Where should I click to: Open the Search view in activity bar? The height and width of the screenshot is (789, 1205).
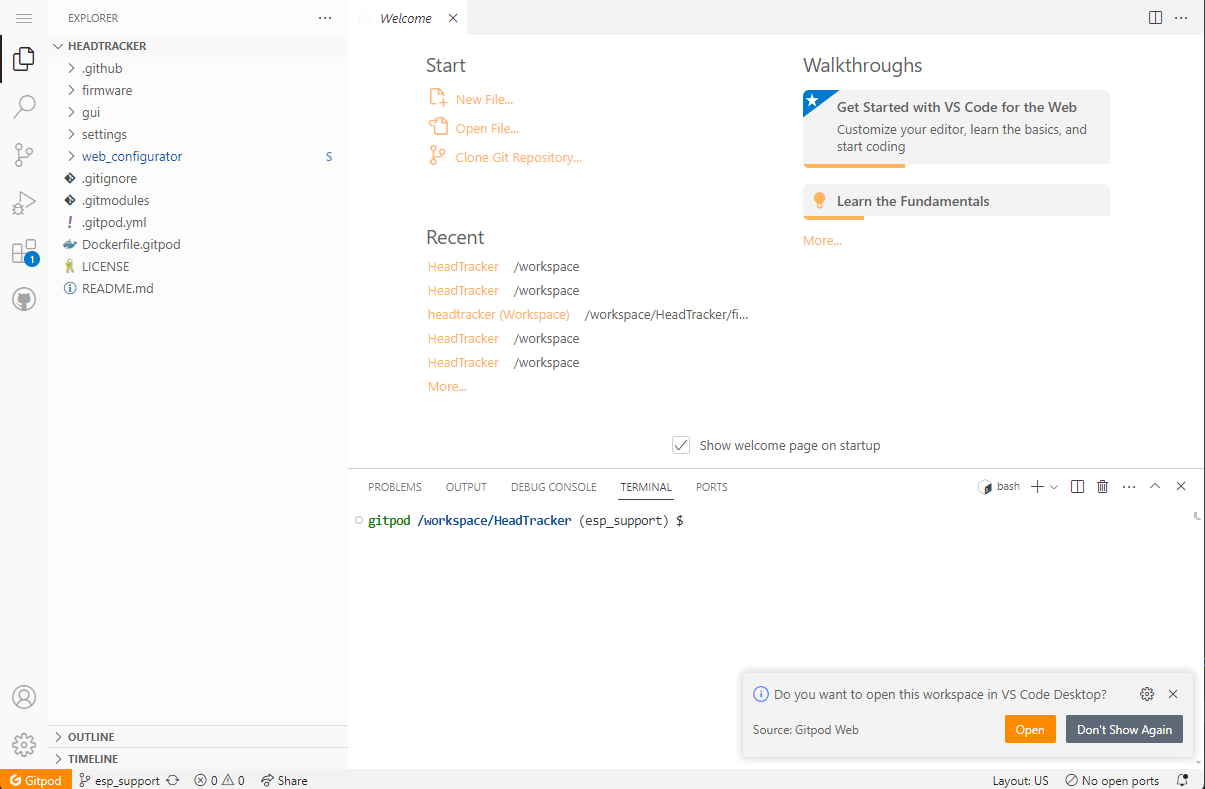click(24, 106)
